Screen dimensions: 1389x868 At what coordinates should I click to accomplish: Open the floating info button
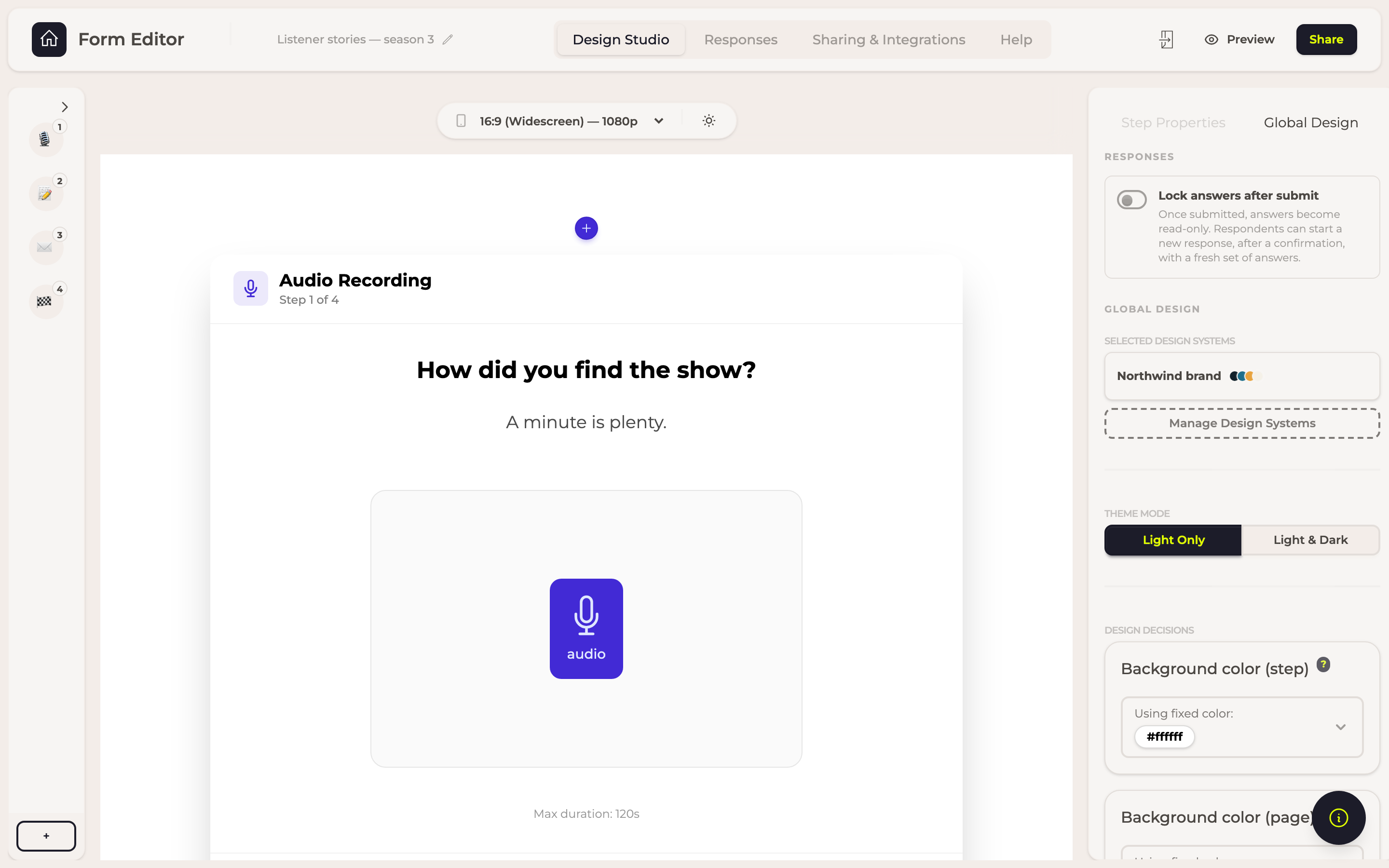pos(1338,817)
